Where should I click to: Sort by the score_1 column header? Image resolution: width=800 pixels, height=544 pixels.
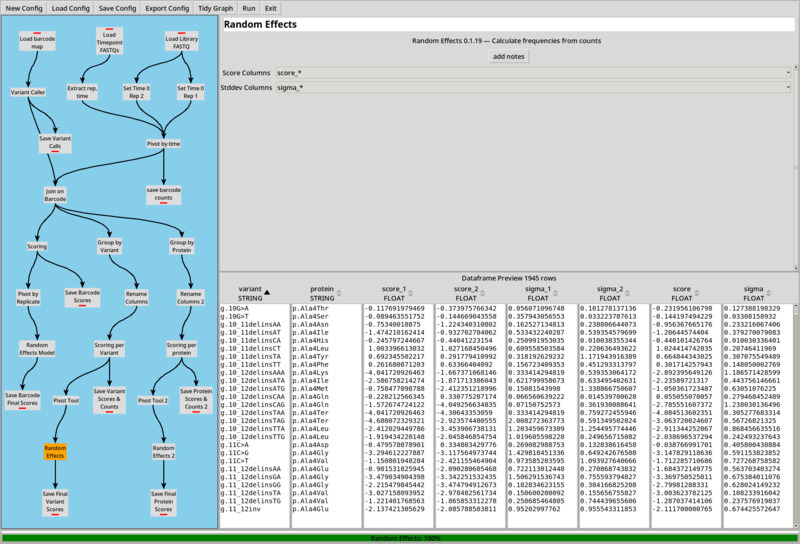tap(398, 293)
